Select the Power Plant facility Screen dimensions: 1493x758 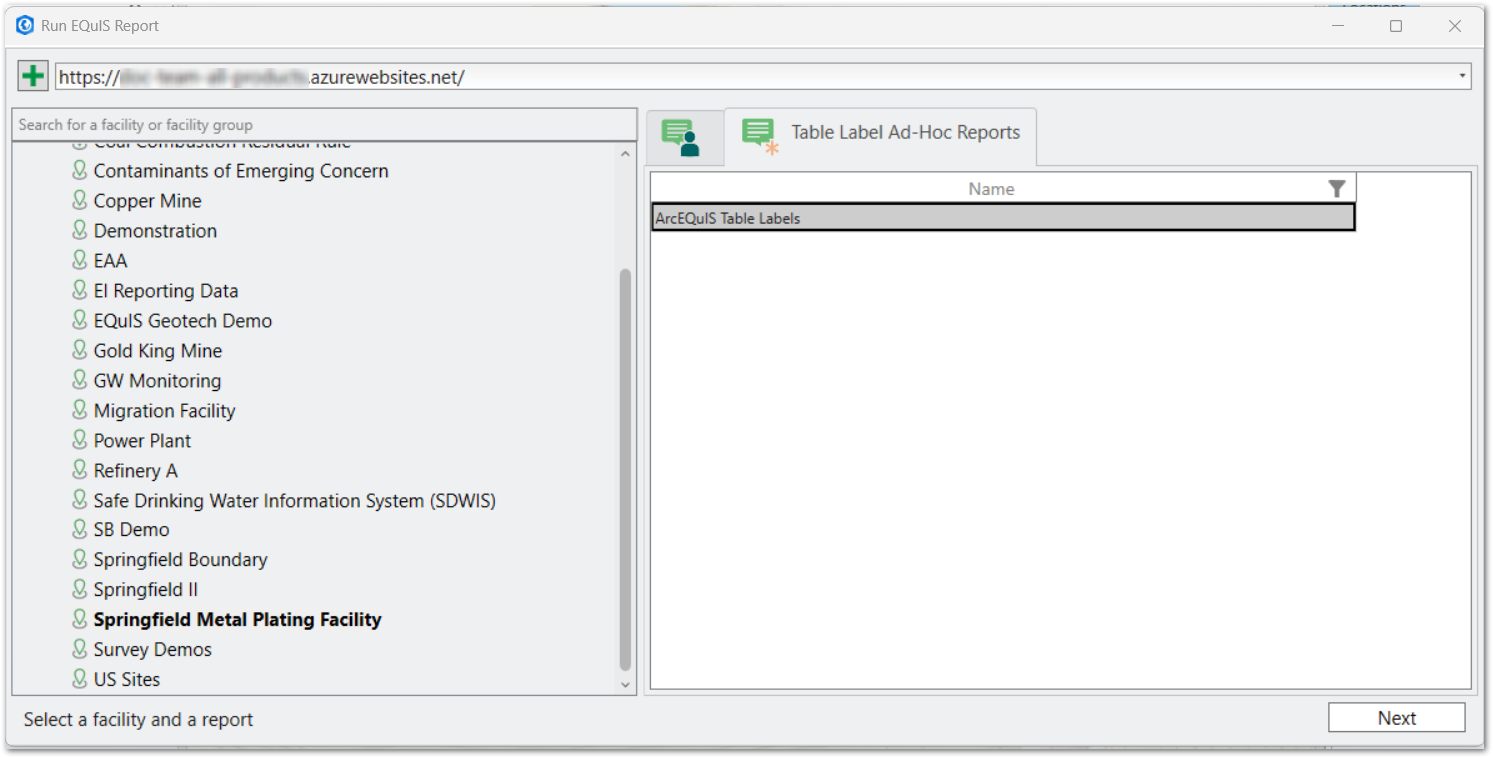tap(142, 441)
